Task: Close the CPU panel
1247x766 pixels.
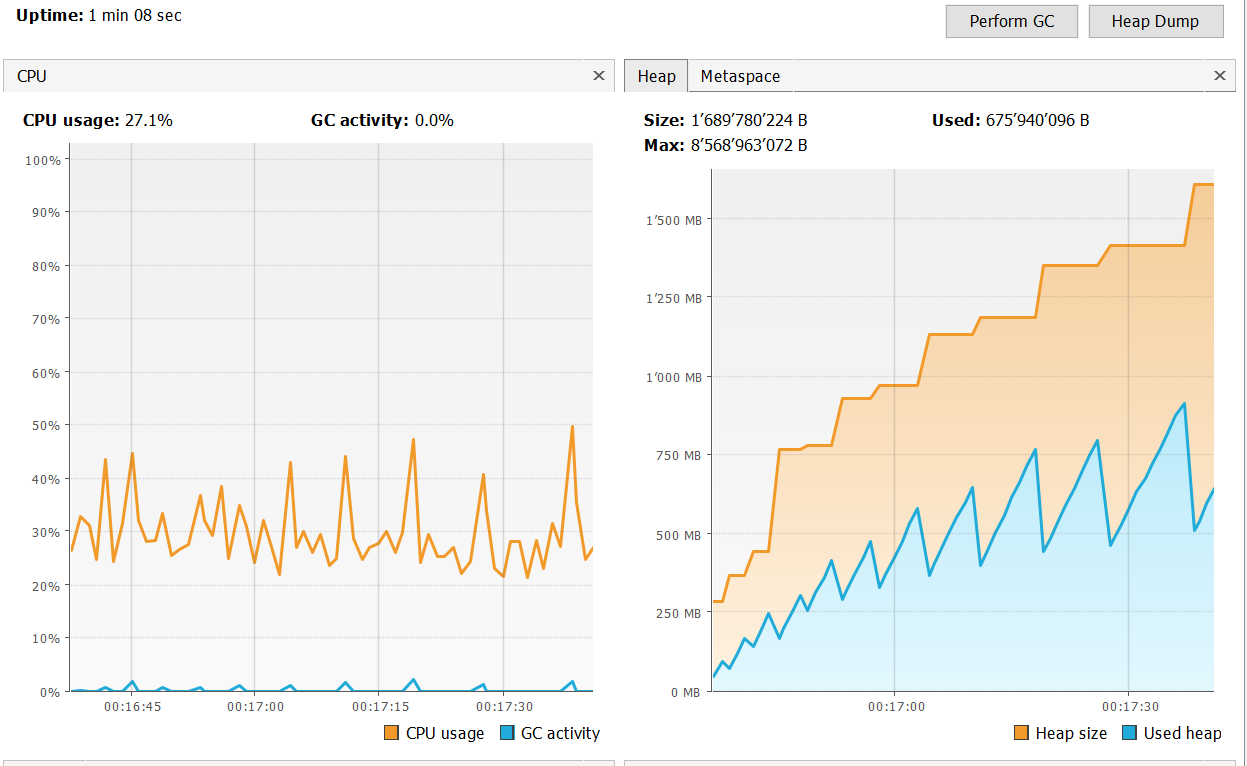Action: click(x=599, y=76)
